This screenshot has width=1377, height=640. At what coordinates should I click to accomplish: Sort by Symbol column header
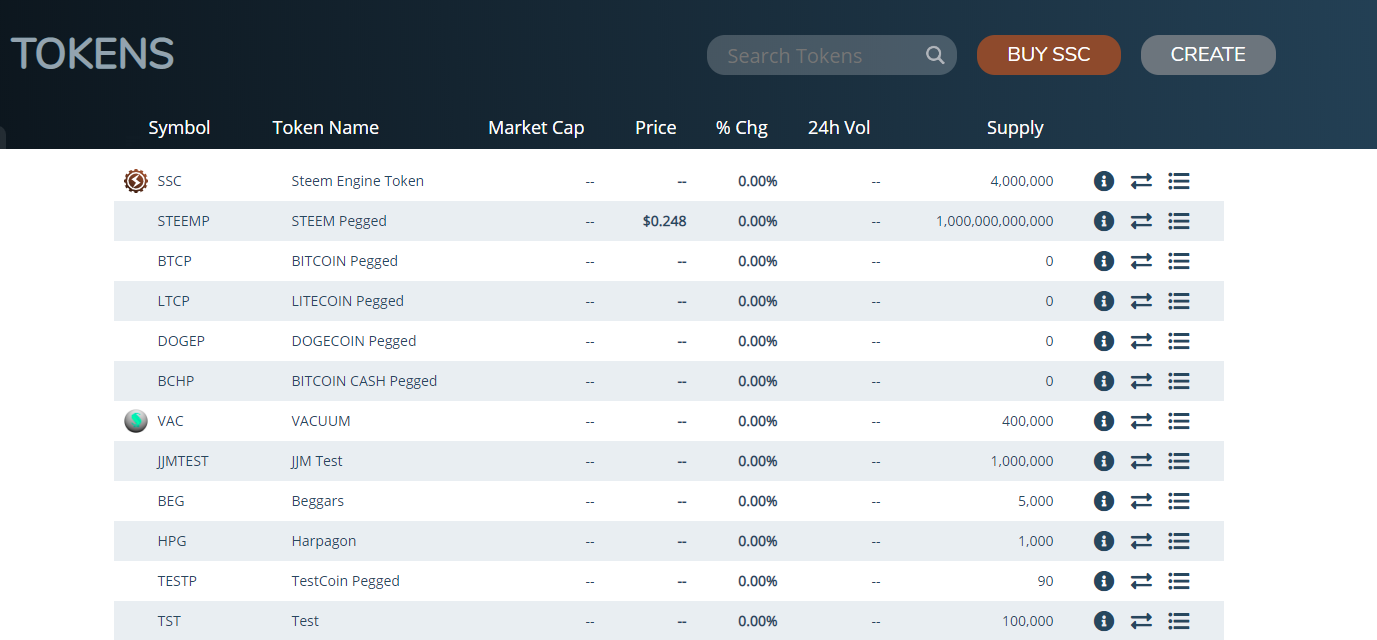click(179, 128)
